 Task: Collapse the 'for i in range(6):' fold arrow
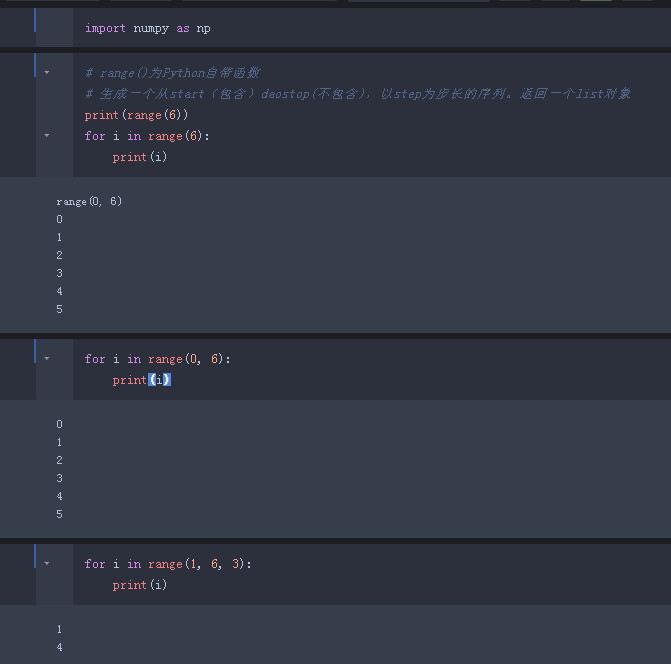47,136
